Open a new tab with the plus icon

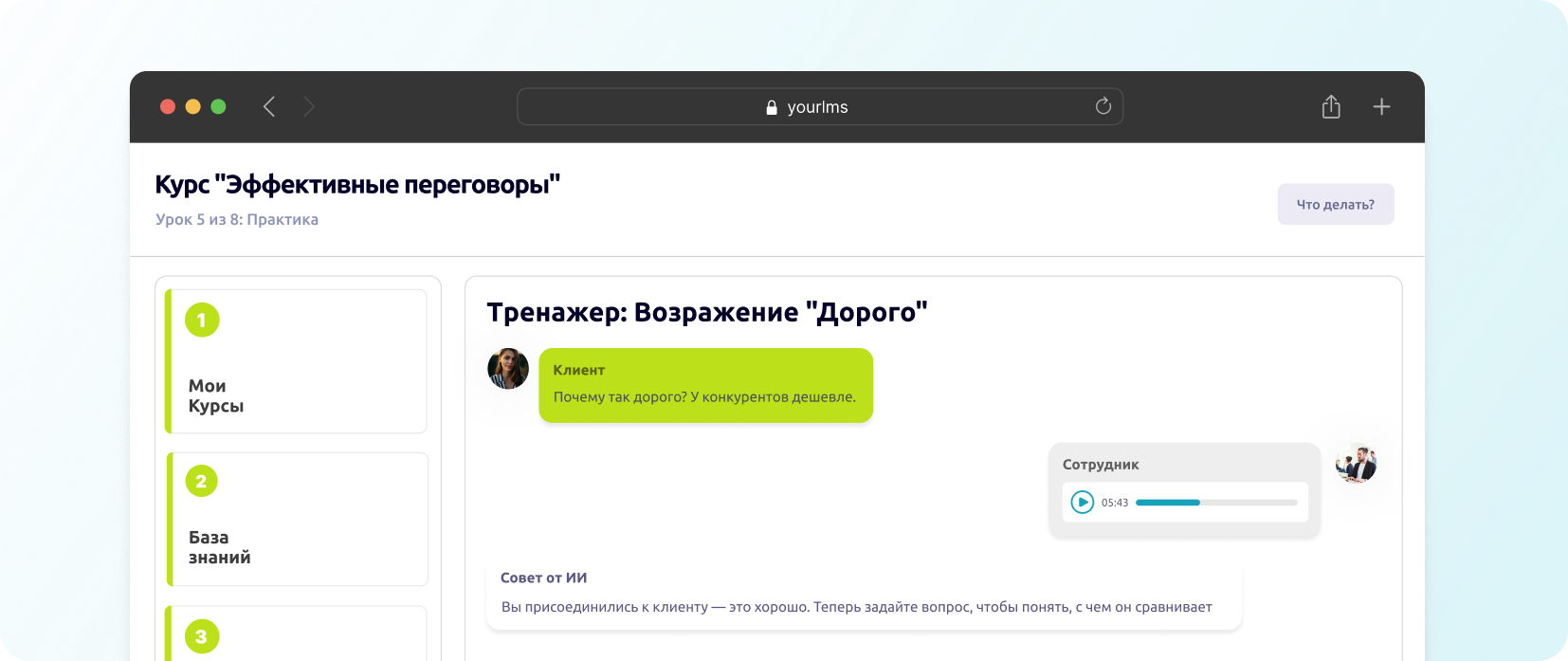pos(1381,107)
